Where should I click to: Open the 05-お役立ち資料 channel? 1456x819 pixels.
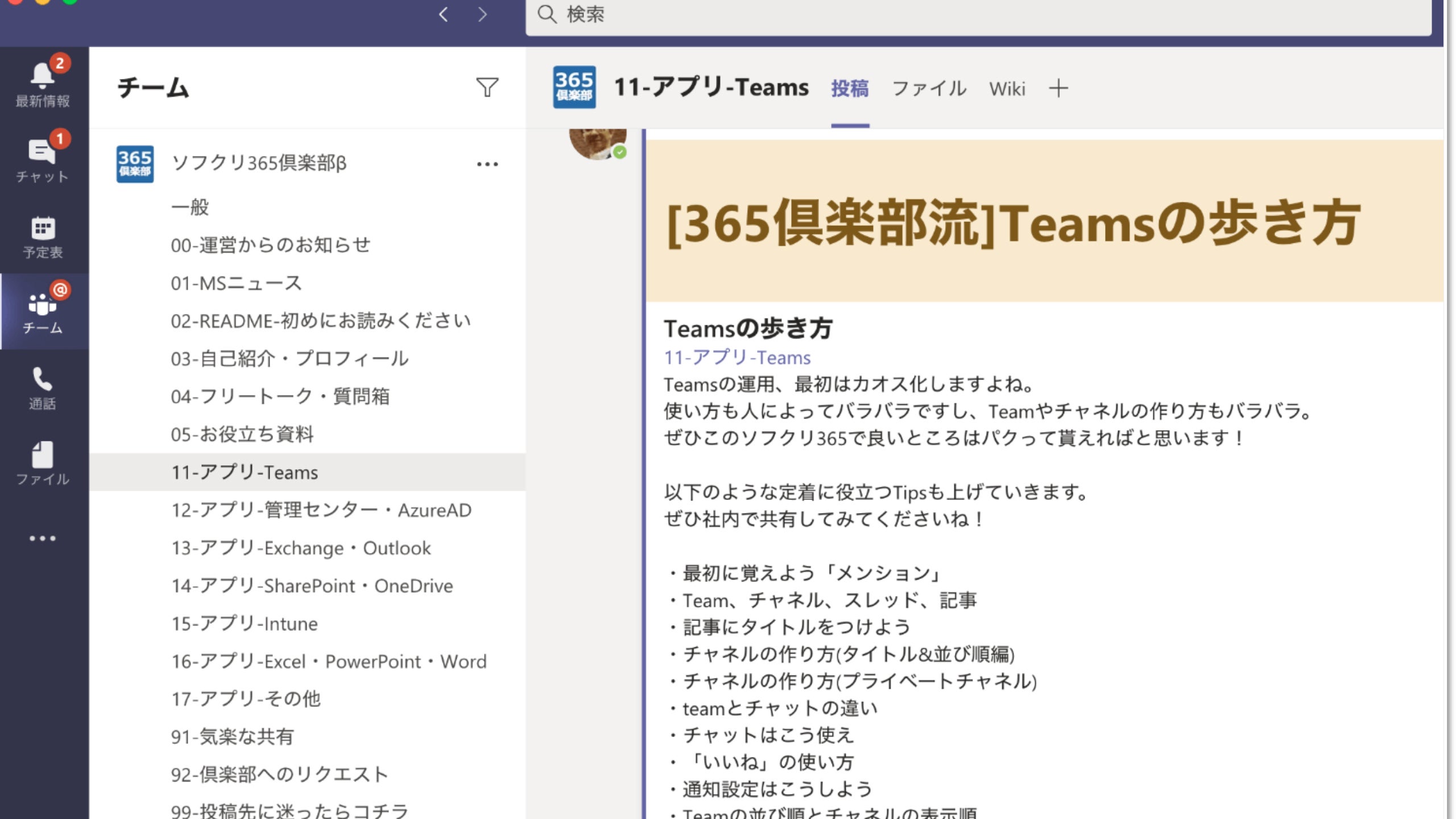click(x=242, y=434)
